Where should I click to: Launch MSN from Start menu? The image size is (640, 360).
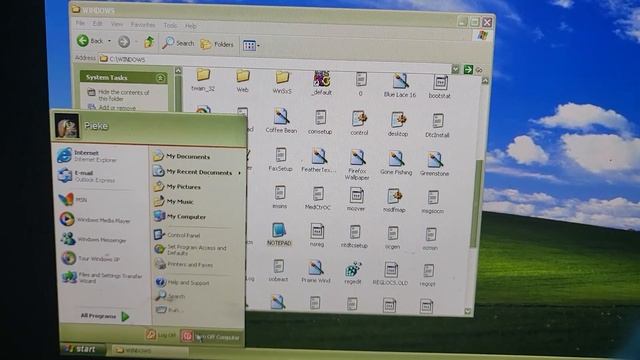73,199
